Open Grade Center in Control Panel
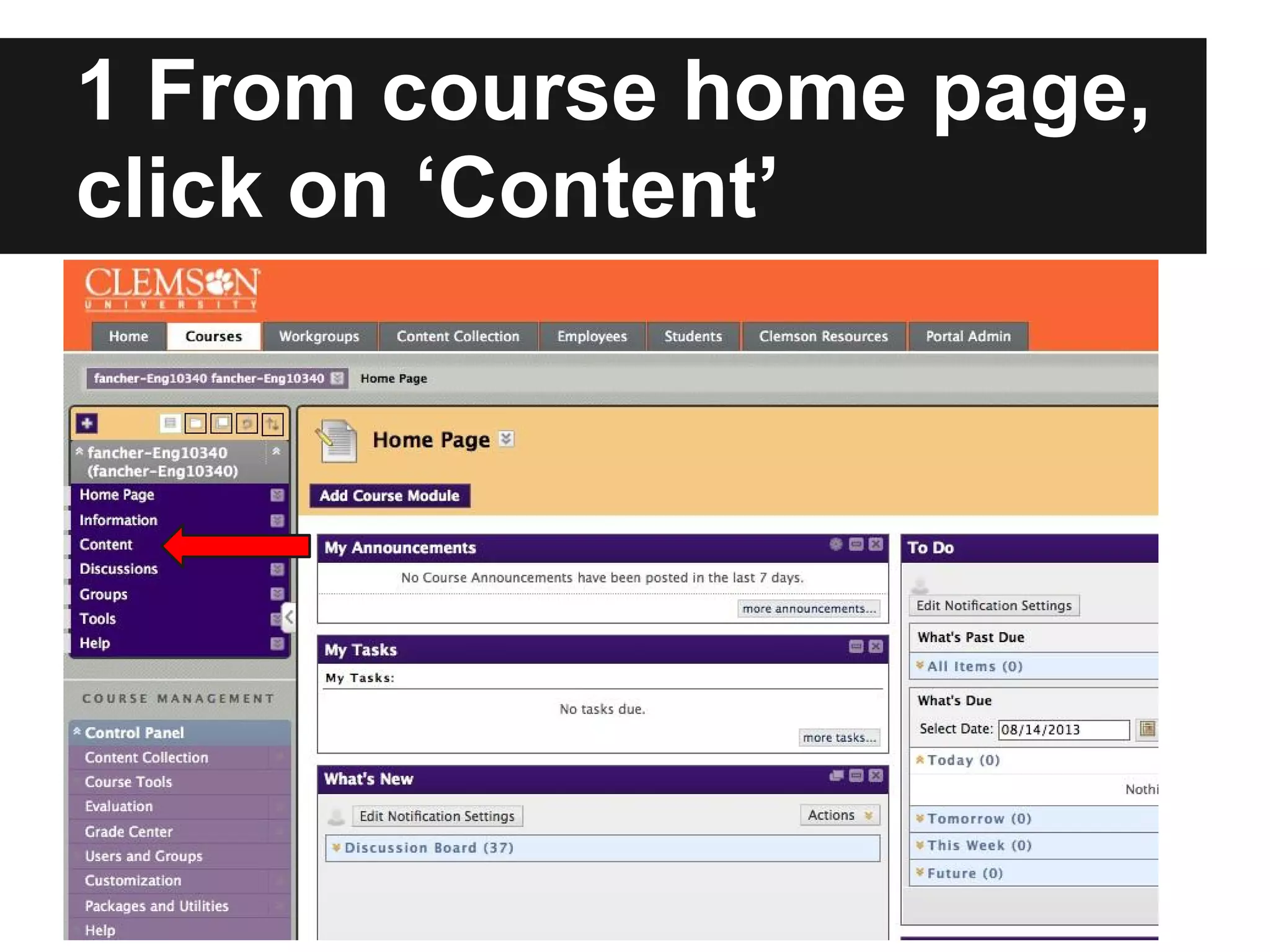This screenshot has height=952, width=1270. [x=129, y=831]
